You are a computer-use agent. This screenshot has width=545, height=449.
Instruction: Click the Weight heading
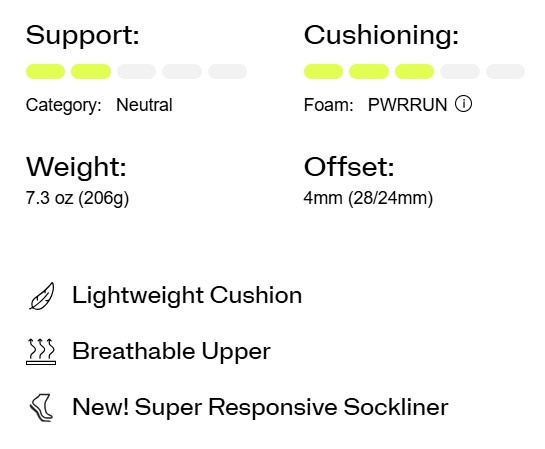(76, 168)
